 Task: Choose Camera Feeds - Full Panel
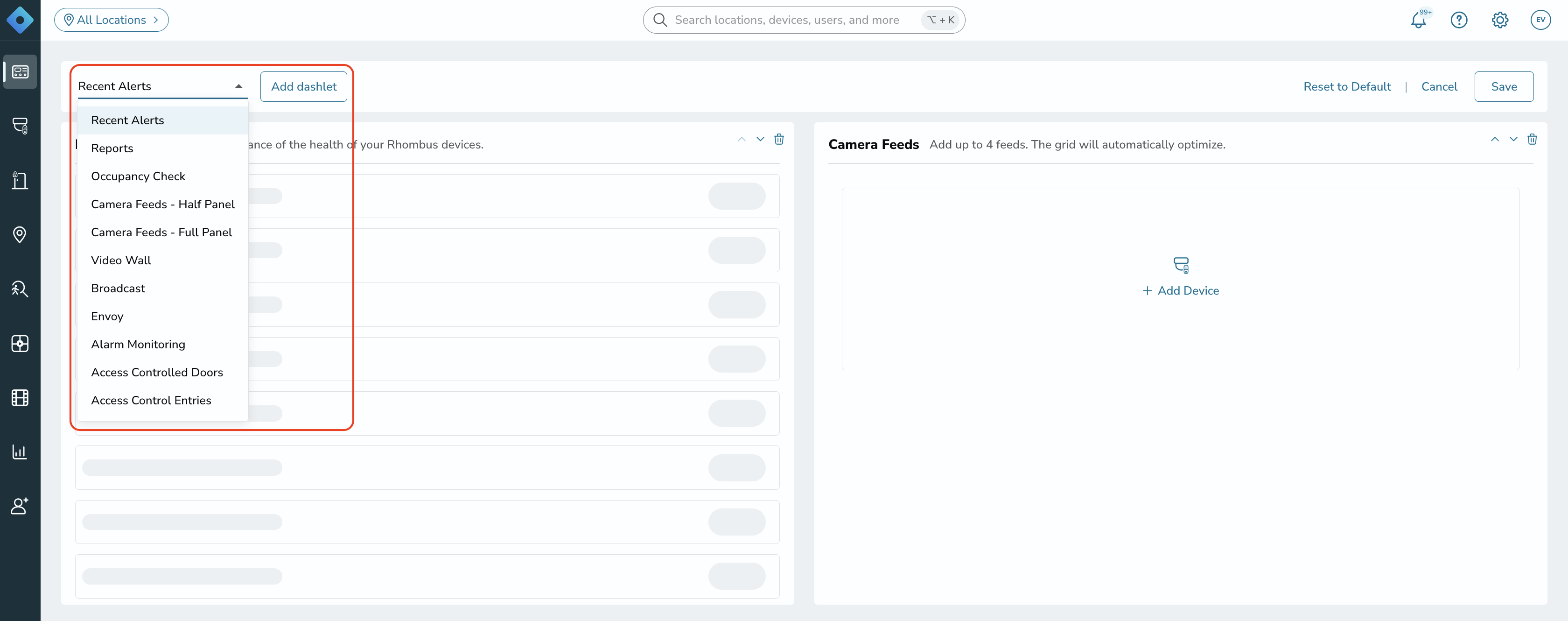coord(163,233)
